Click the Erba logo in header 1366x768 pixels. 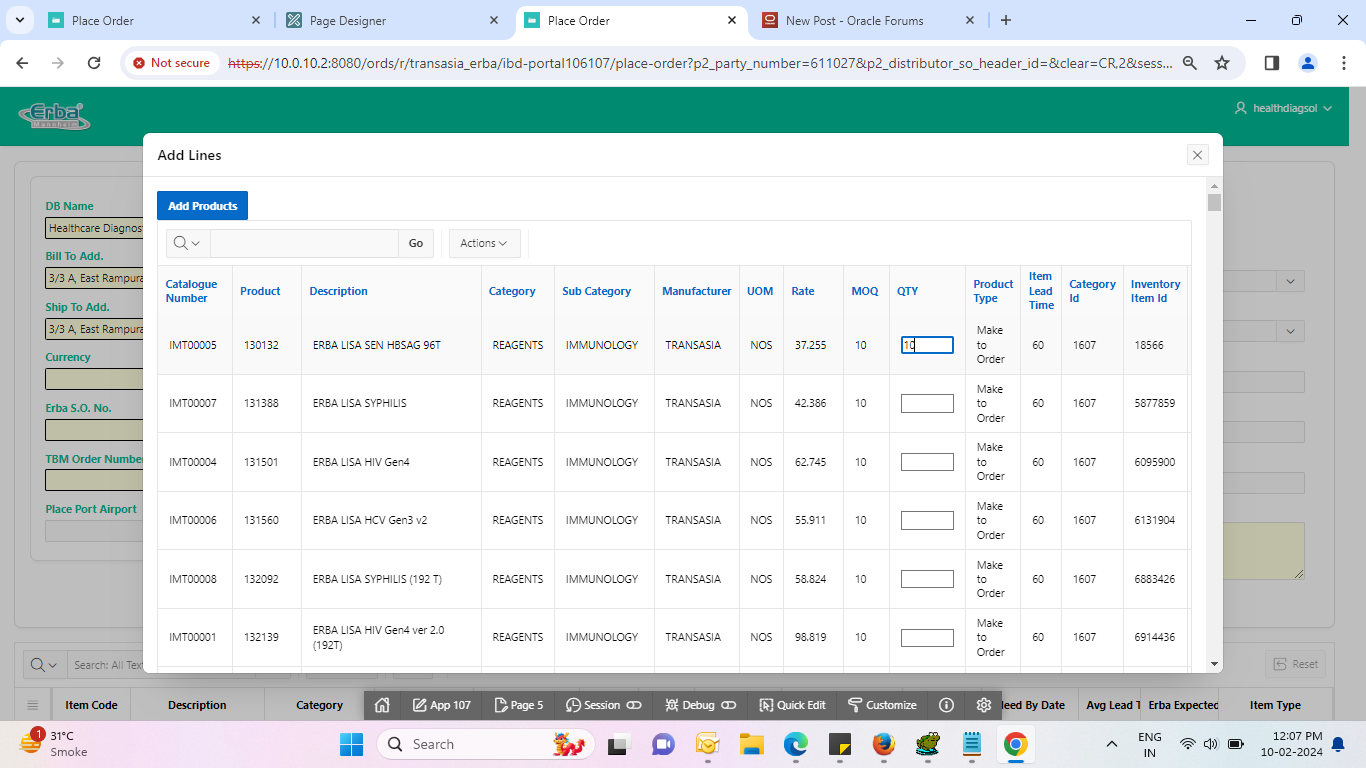coord(54,115)
